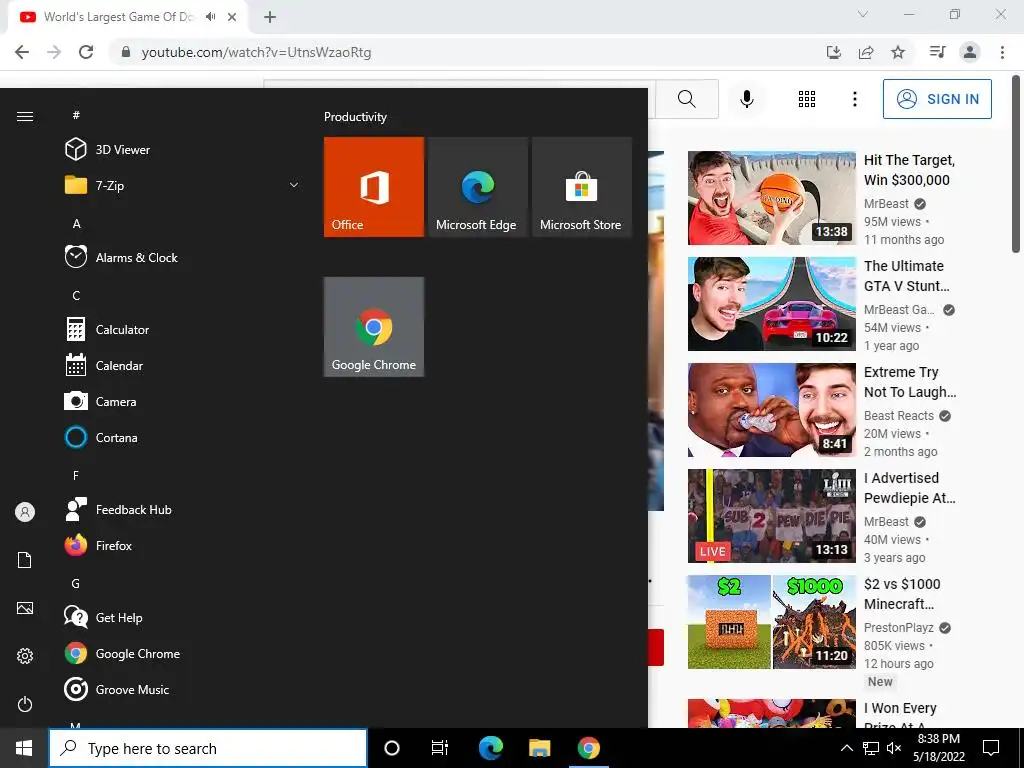Open YouTube settings three-dot menu
Screen dimensions: 1024x768
(854, 99)
